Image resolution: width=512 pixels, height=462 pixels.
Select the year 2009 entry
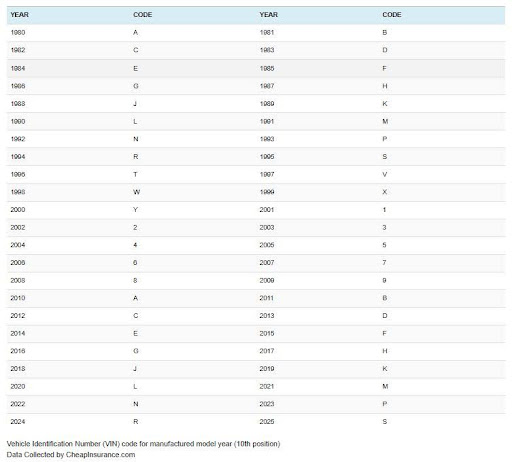pyautogui.click(x=267, y=280)
